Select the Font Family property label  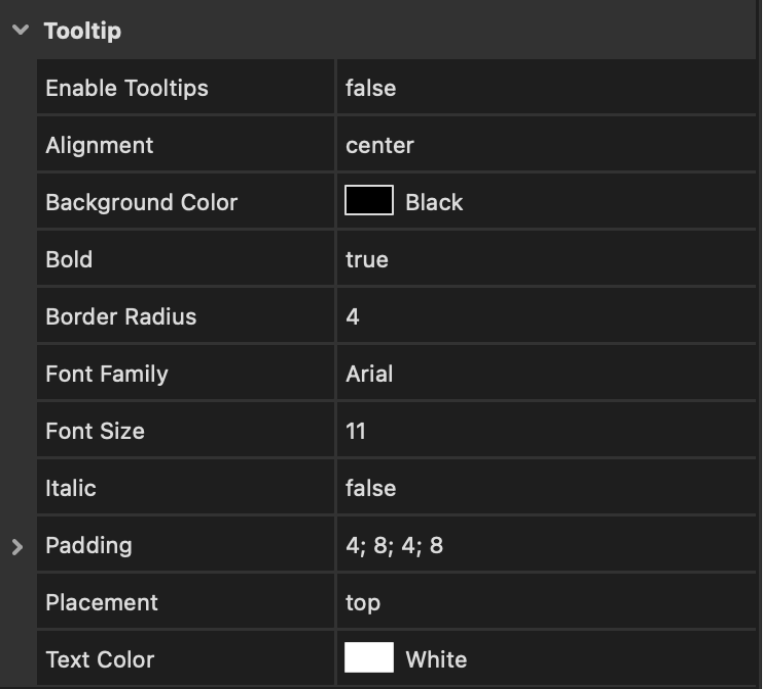point(106,374)
